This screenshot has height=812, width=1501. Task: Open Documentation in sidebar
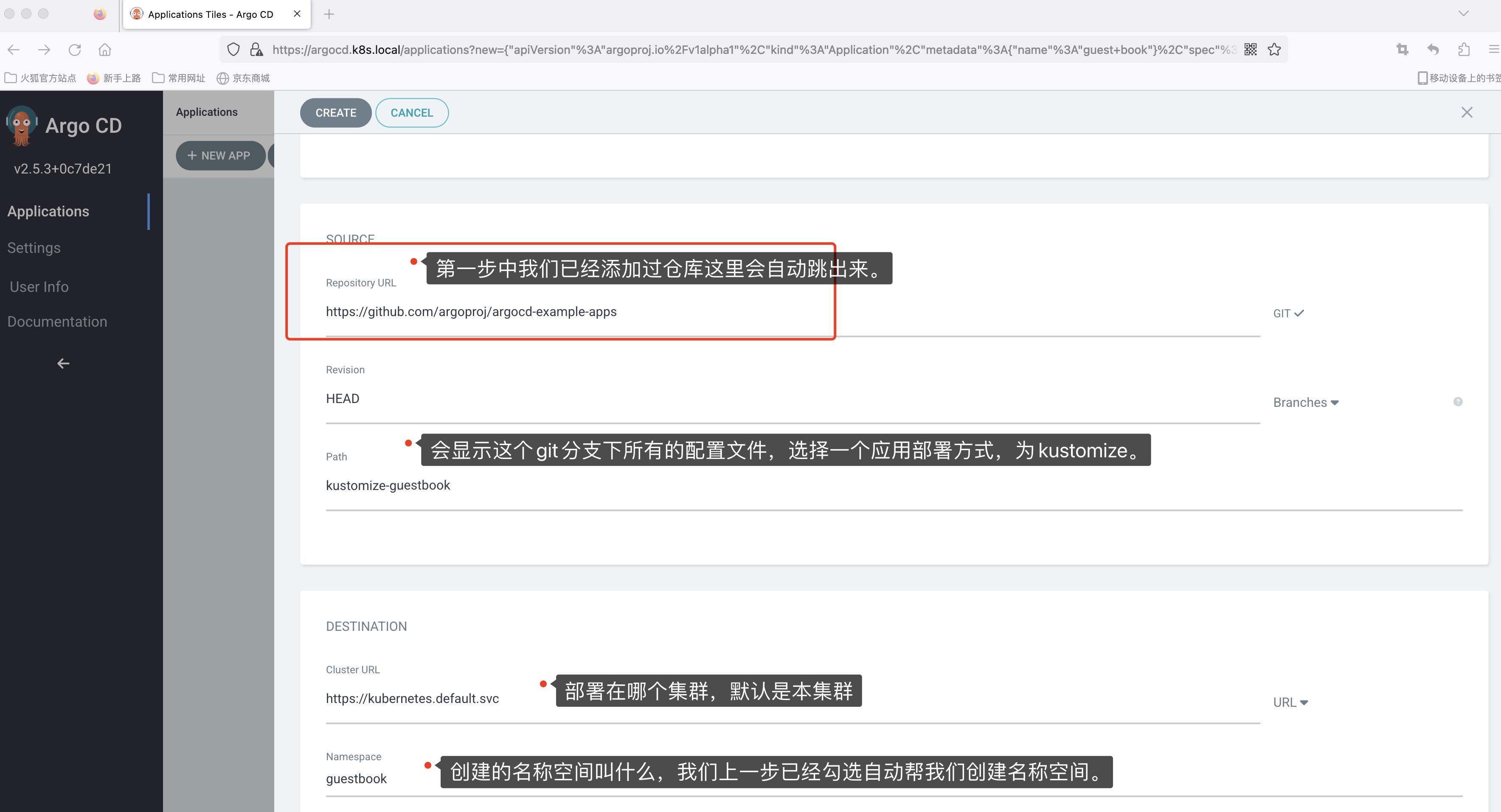coord(57,322)
